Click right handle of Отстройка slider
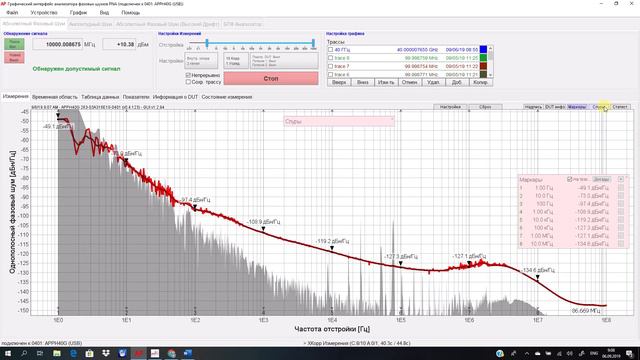 [313, 43]
